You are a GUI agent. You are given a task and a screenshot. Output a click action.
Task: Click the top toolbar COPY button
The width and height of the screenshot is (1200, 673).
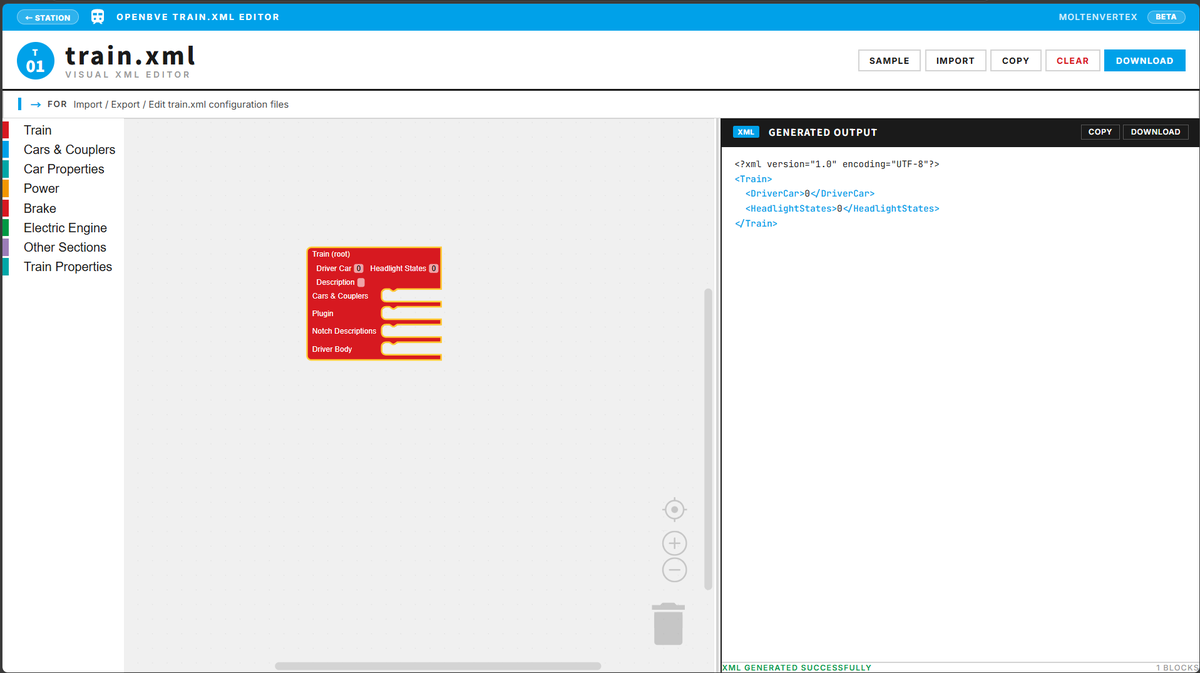(x=1015, y=60)
